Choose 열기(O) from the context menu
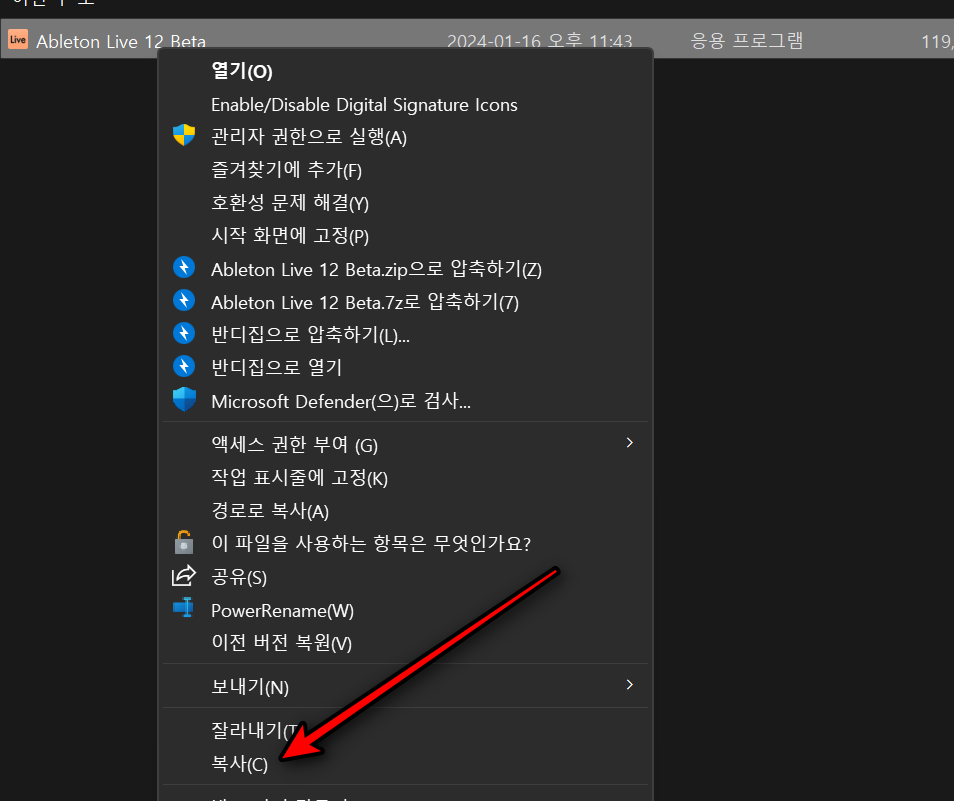Image resolution: width=954 pixels, height=801 pixels. coord(242,71)
